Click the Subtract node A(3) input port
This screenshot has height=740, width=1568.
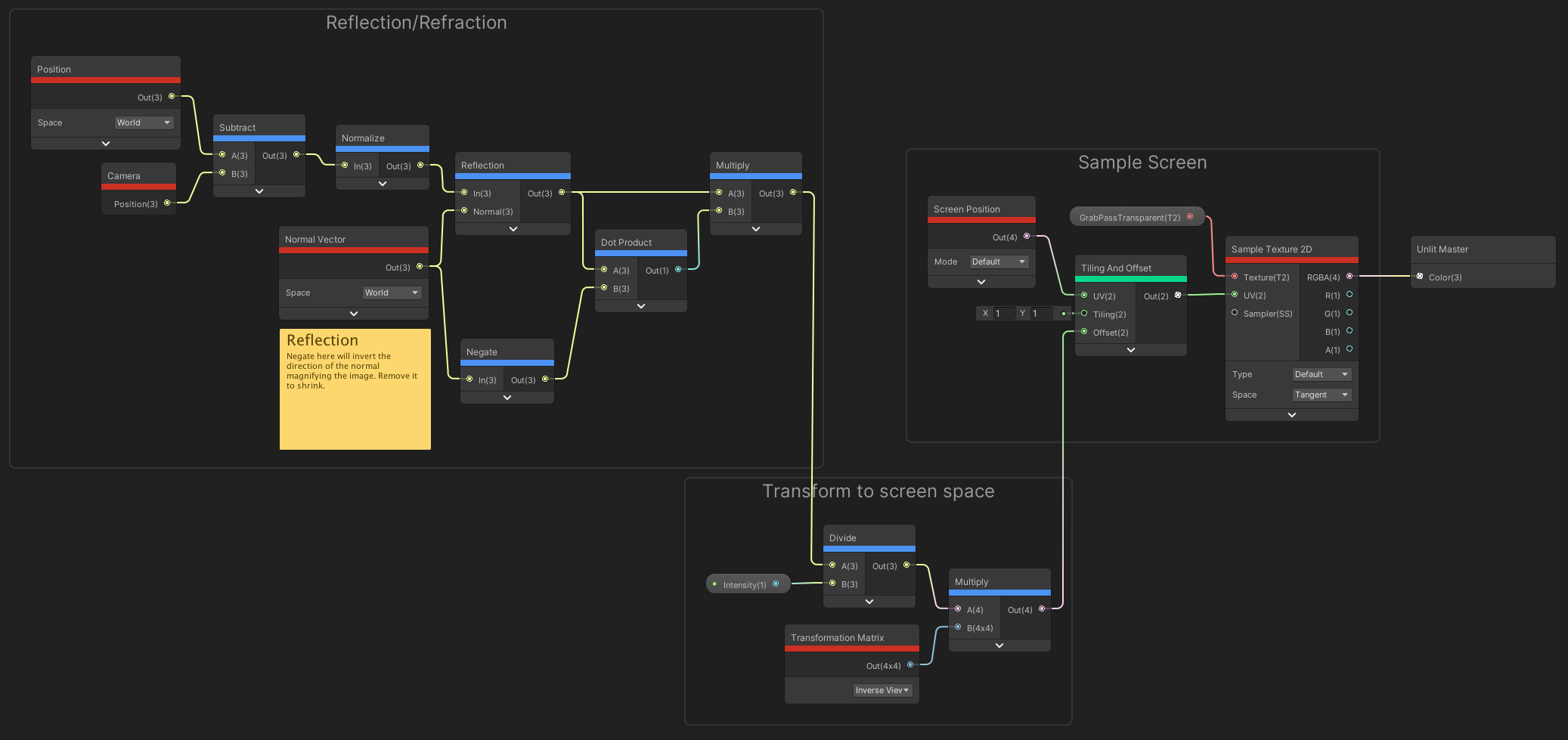(222, 154)
